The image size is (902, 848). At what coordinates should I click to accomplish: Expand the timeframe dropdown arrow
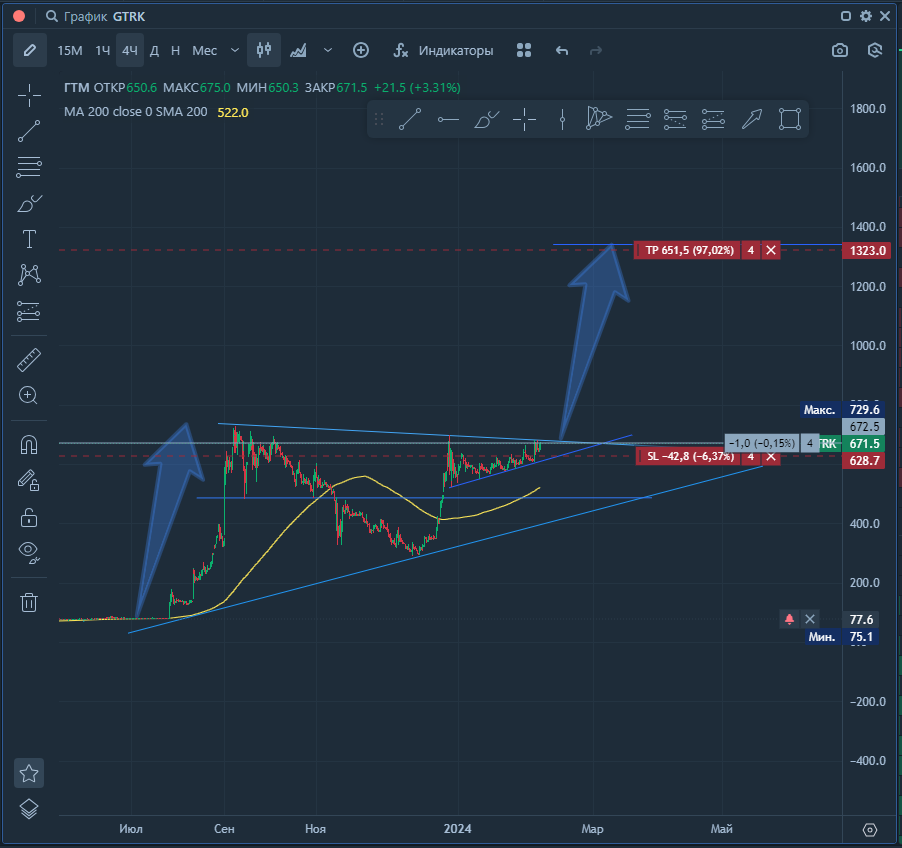[235, 51]
